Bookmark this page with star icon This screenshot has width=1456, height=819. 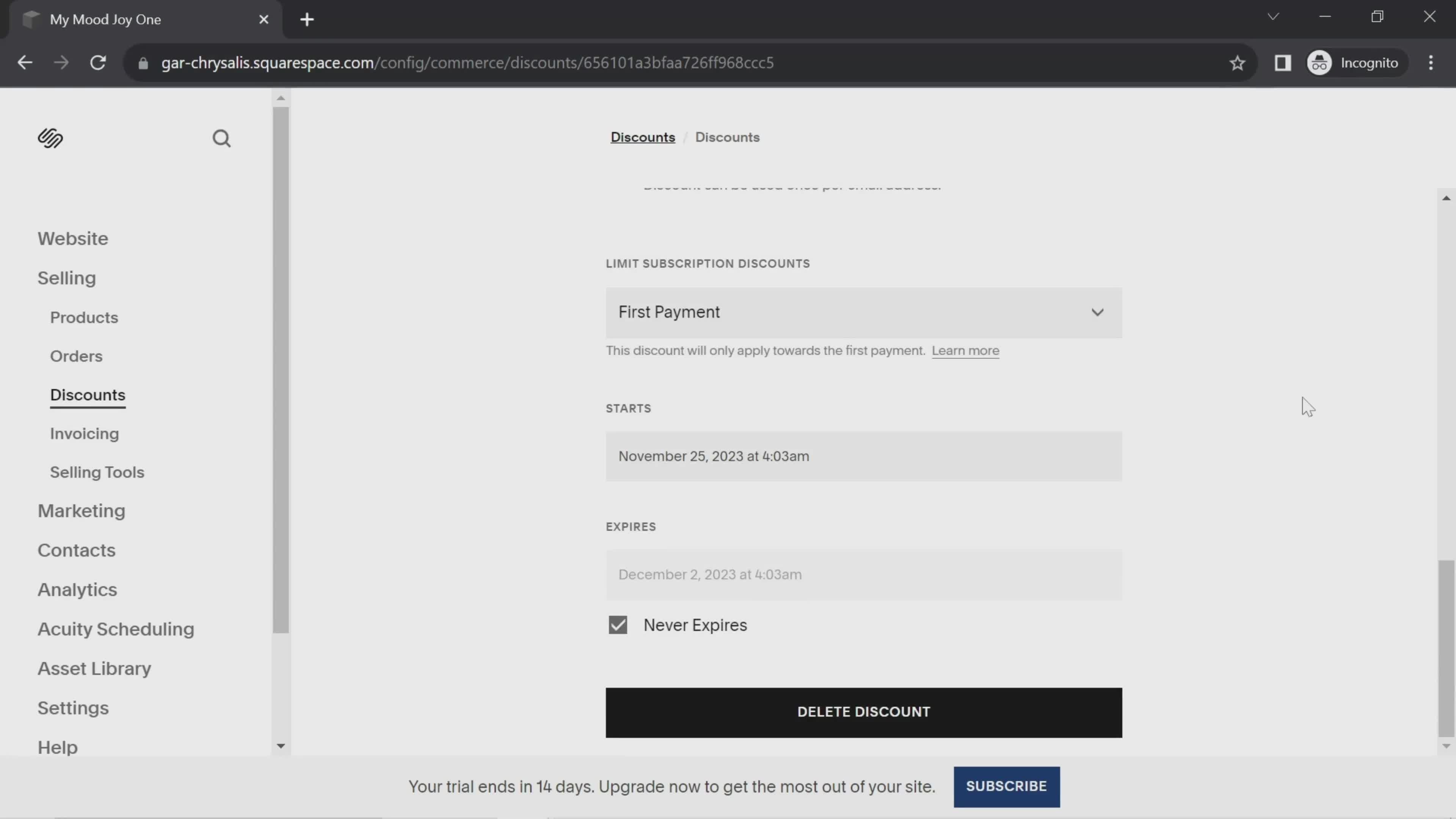click(1237, 63)
